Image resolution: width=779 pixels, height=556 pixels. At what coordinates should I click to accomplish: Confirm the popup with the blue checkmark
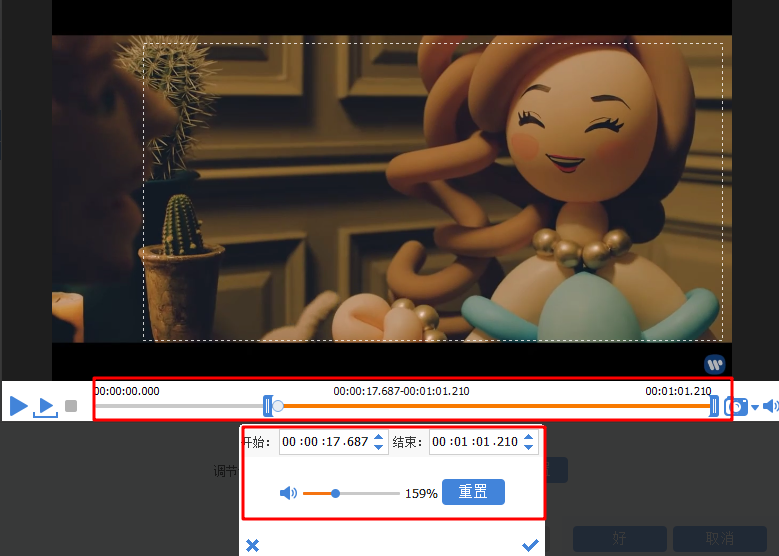pos(531,545)
